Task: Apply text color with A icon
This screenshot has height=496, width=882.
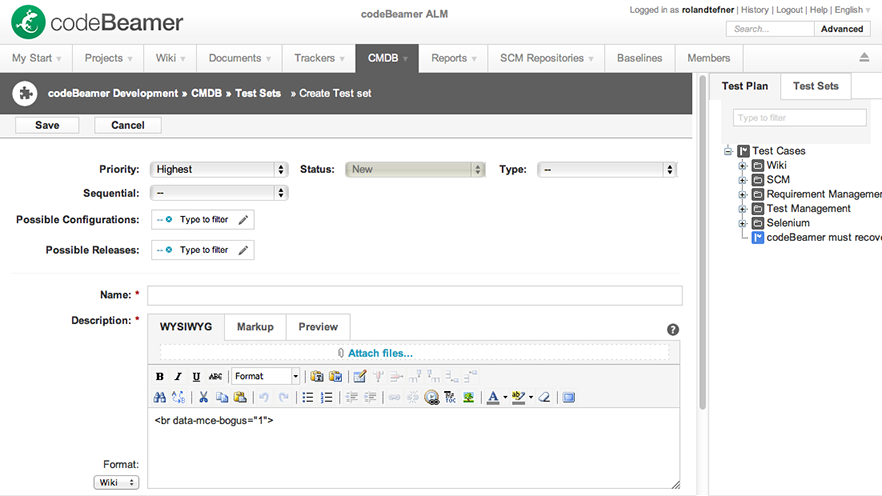Action: click(x=493, y=398)
